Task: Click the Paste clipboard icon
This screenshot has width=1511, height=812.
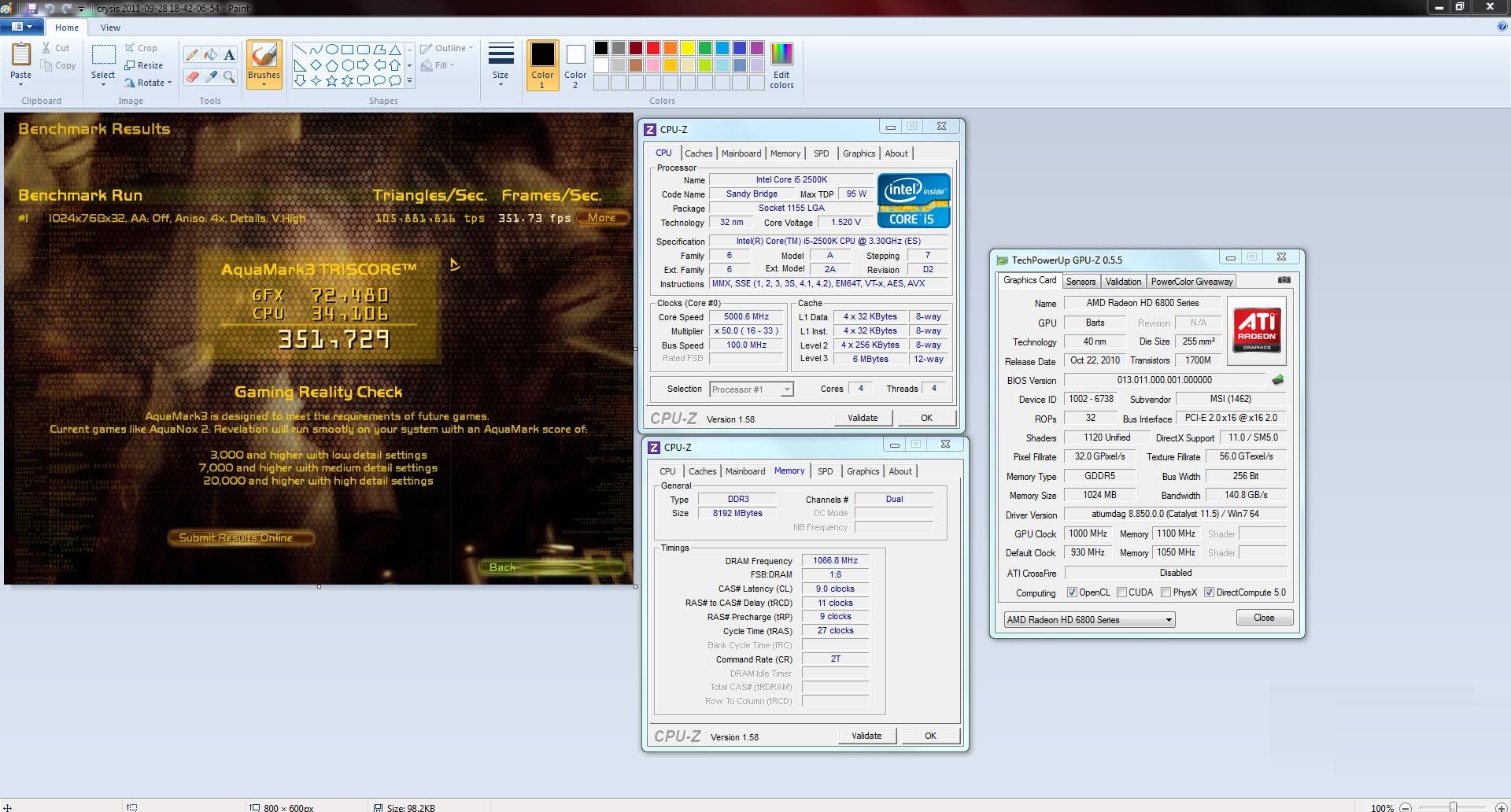Action: (21, 55)
